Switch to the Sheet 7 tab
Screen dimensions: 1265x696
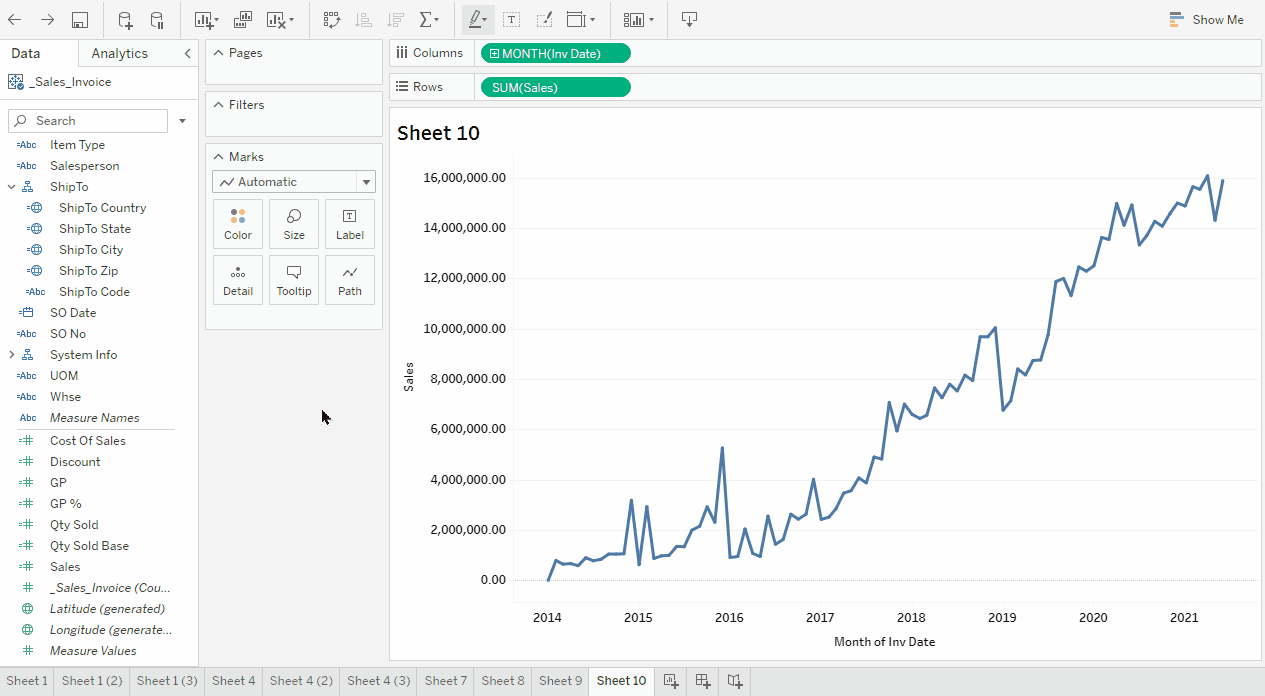click(x=446, y=681)
